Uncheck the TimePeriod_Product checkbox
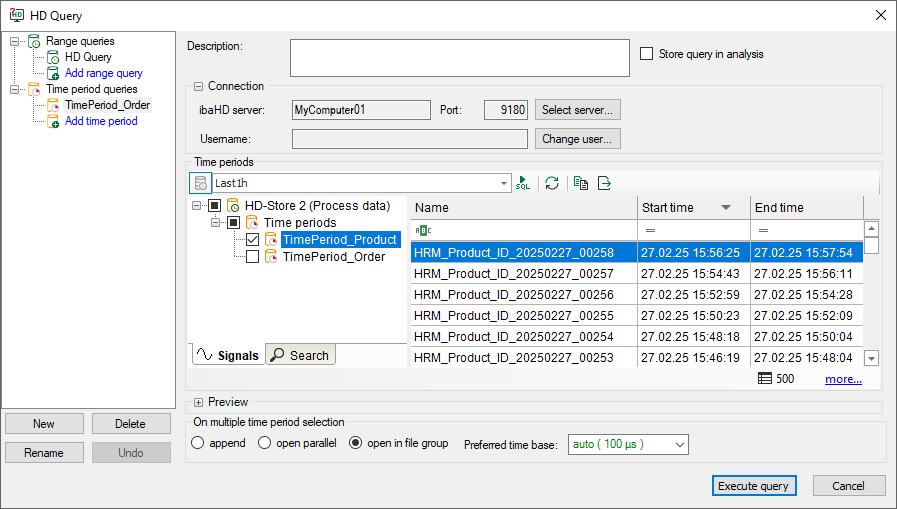The width and height of the screenshot is (897, 509). coord(252,240)
